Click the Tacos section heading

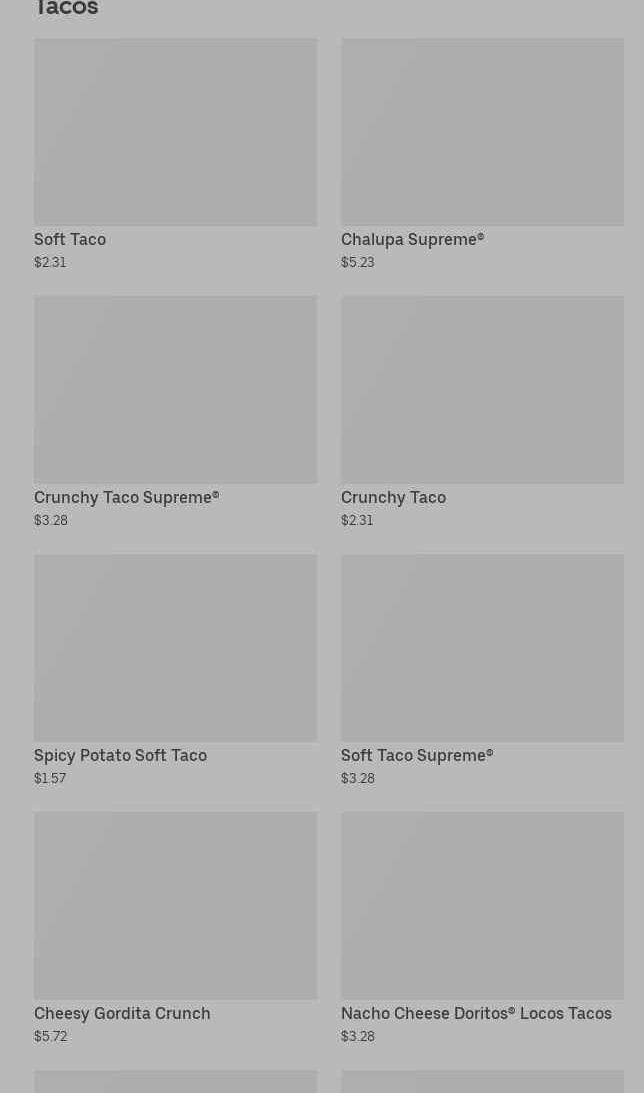pyautogui.click(x=66, y=9)
